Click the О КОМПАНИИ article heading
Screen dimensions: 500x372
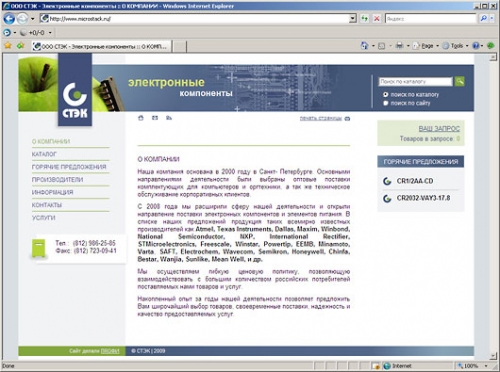click(159, 159)
